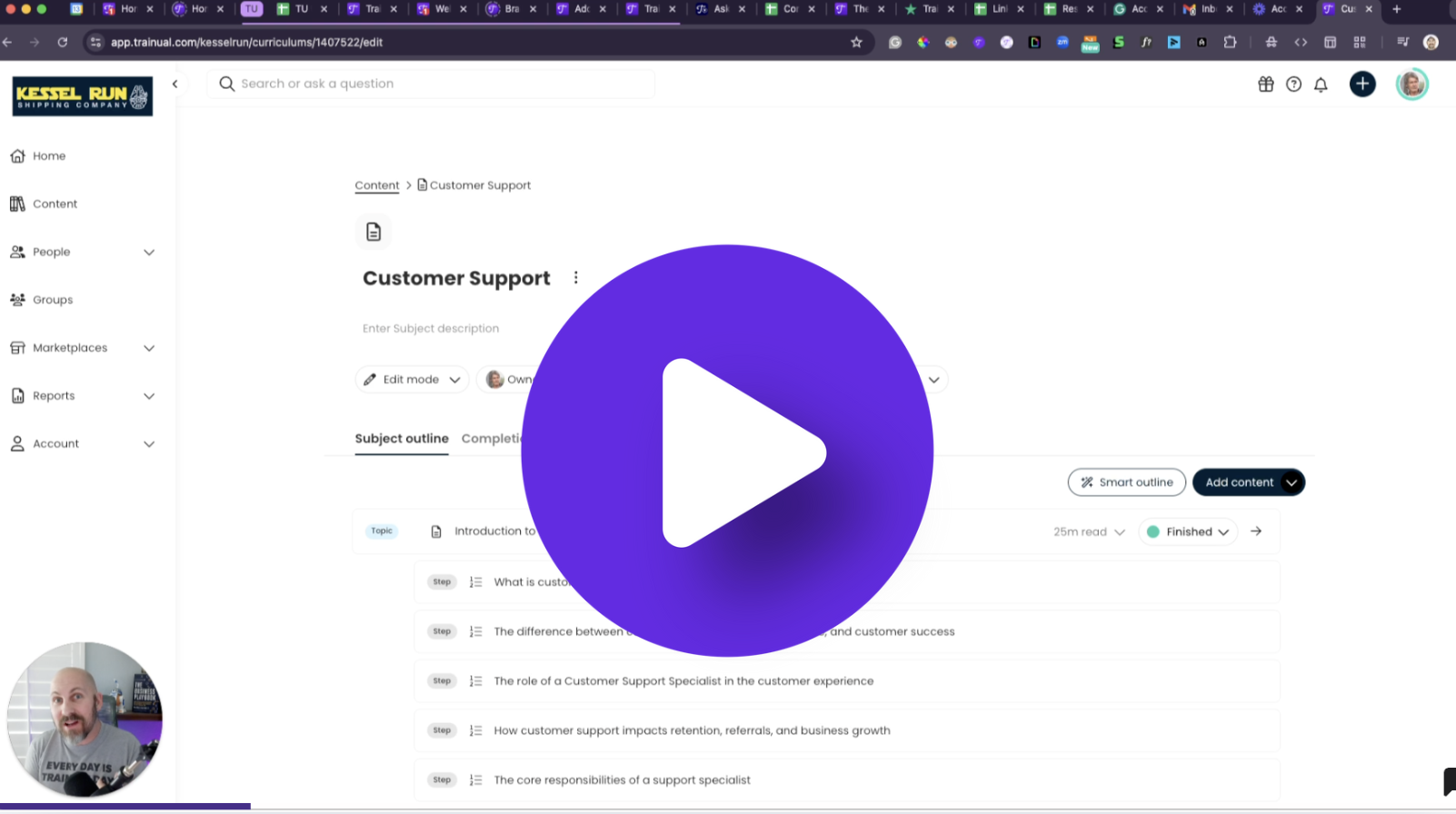Open the Introduction topic arrow

click(1256, 531)
